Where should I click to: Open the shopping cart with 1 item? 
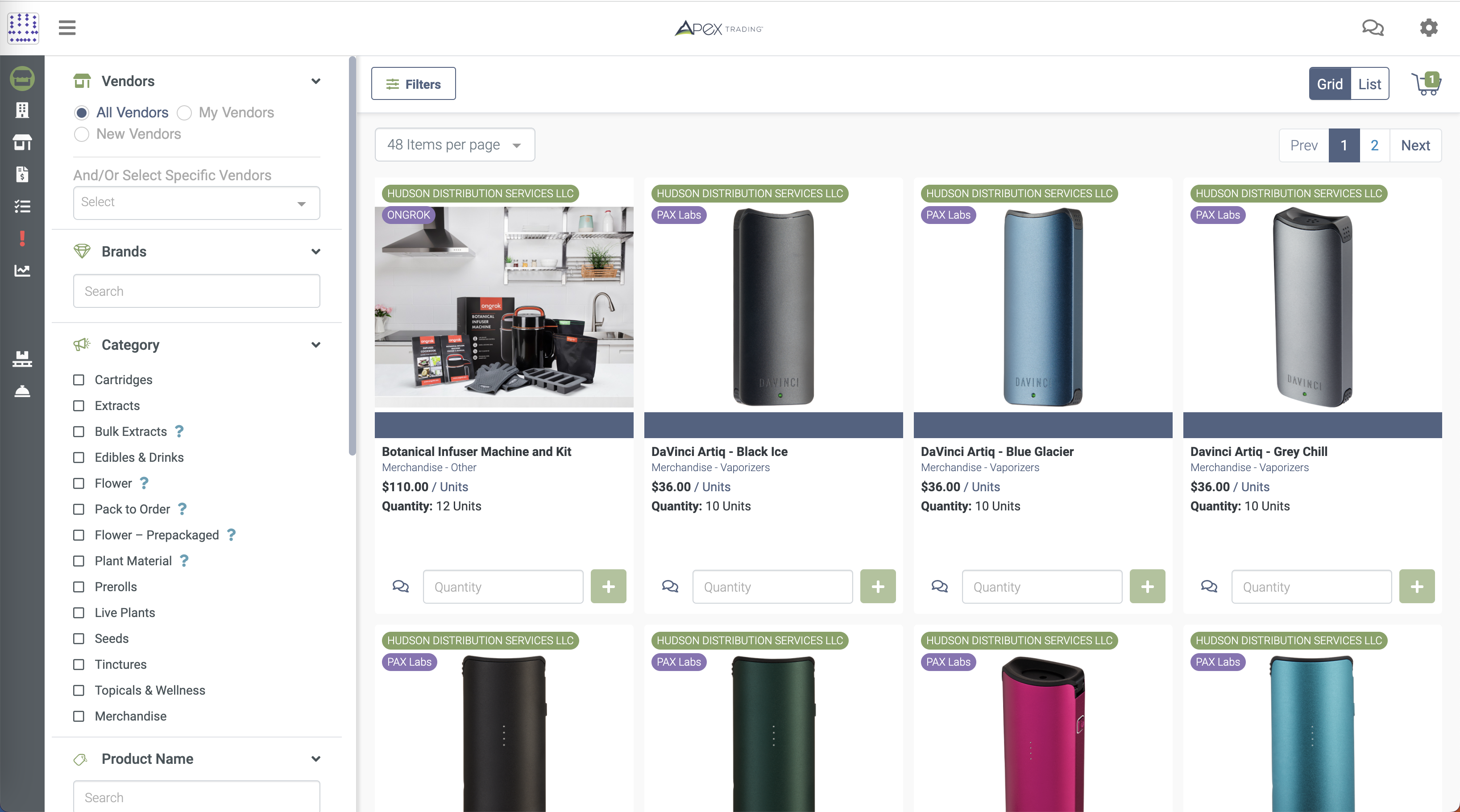[x=1426, y=84]
